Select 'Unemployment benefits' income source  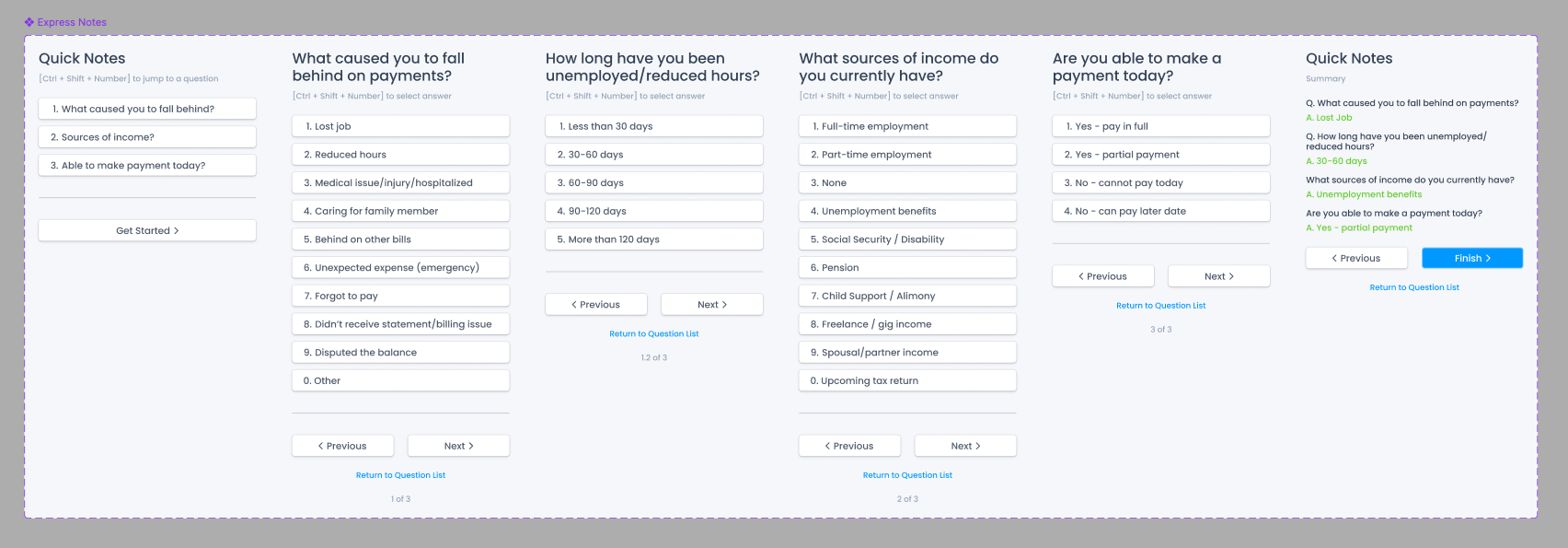(x=907, y=210)
